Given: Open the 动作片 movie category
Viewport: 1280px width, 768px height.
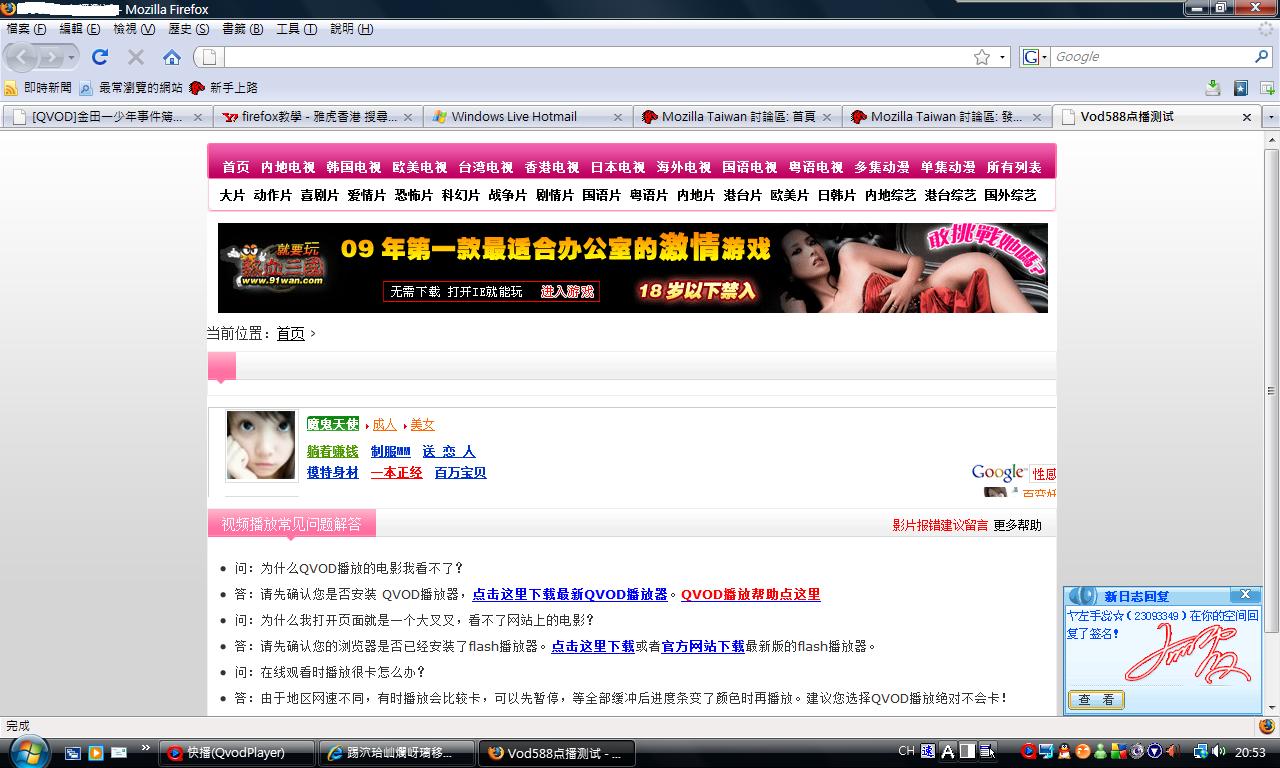Looking at the screenshot, I should 272,195.
